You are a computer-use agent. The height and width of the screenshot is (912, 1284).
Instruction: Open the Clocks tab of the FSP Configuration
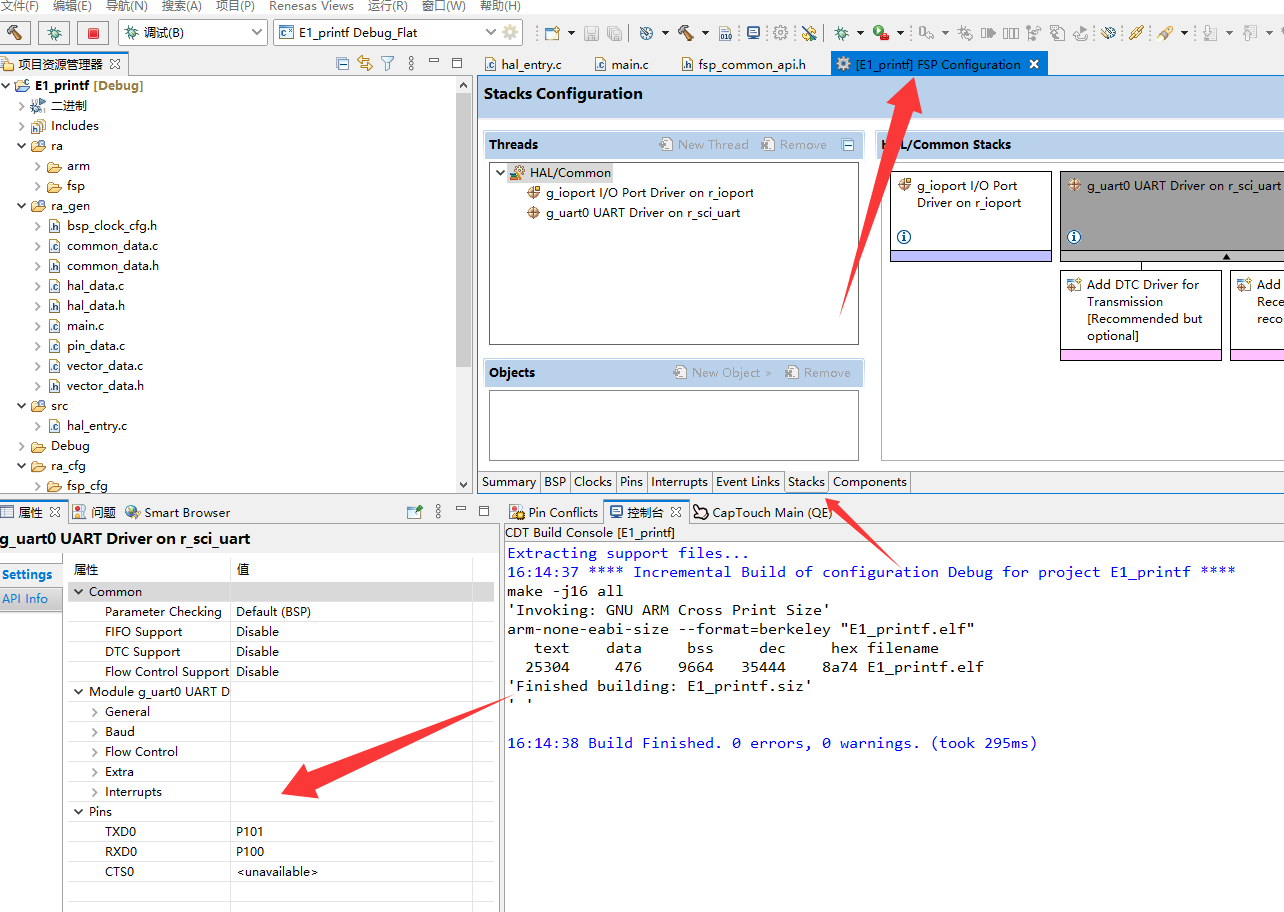click(592, 482)
